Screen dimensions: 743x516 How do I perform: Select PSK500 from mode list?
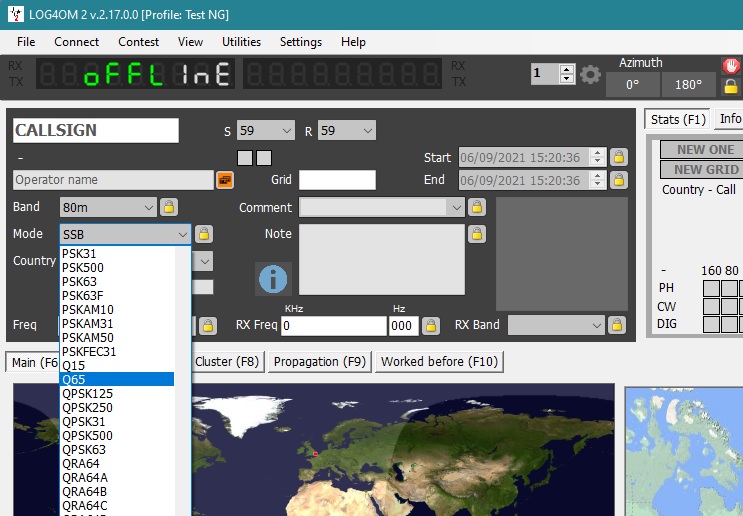pyautogui.click(x=118, y=267)
